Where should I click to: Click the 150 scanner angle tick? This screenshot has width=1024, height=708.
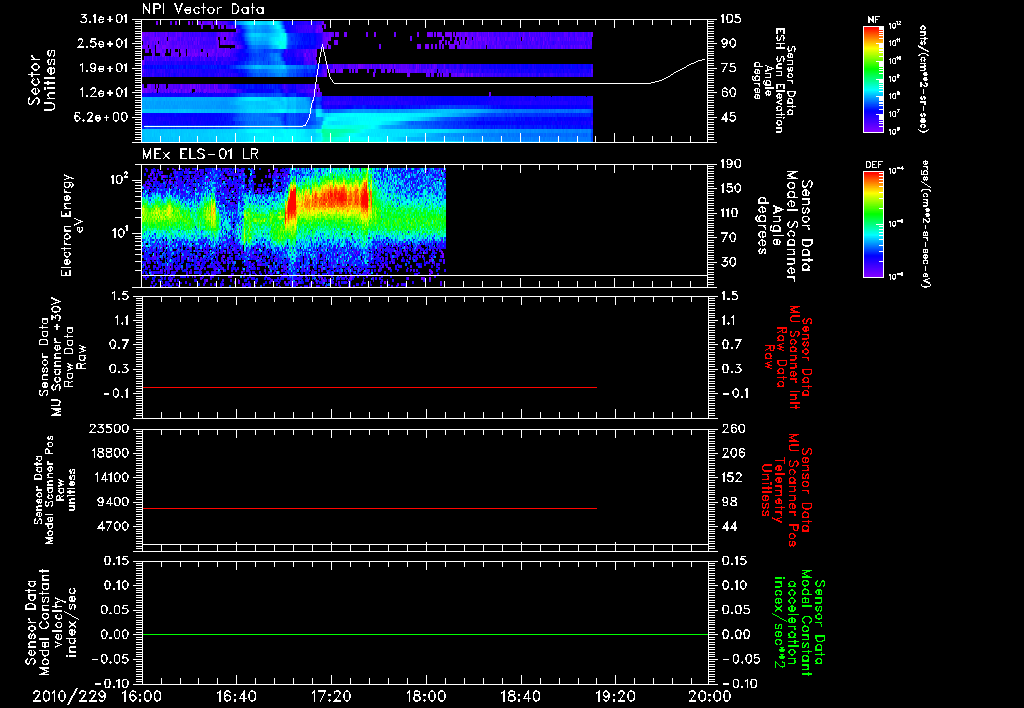point(731,188)
